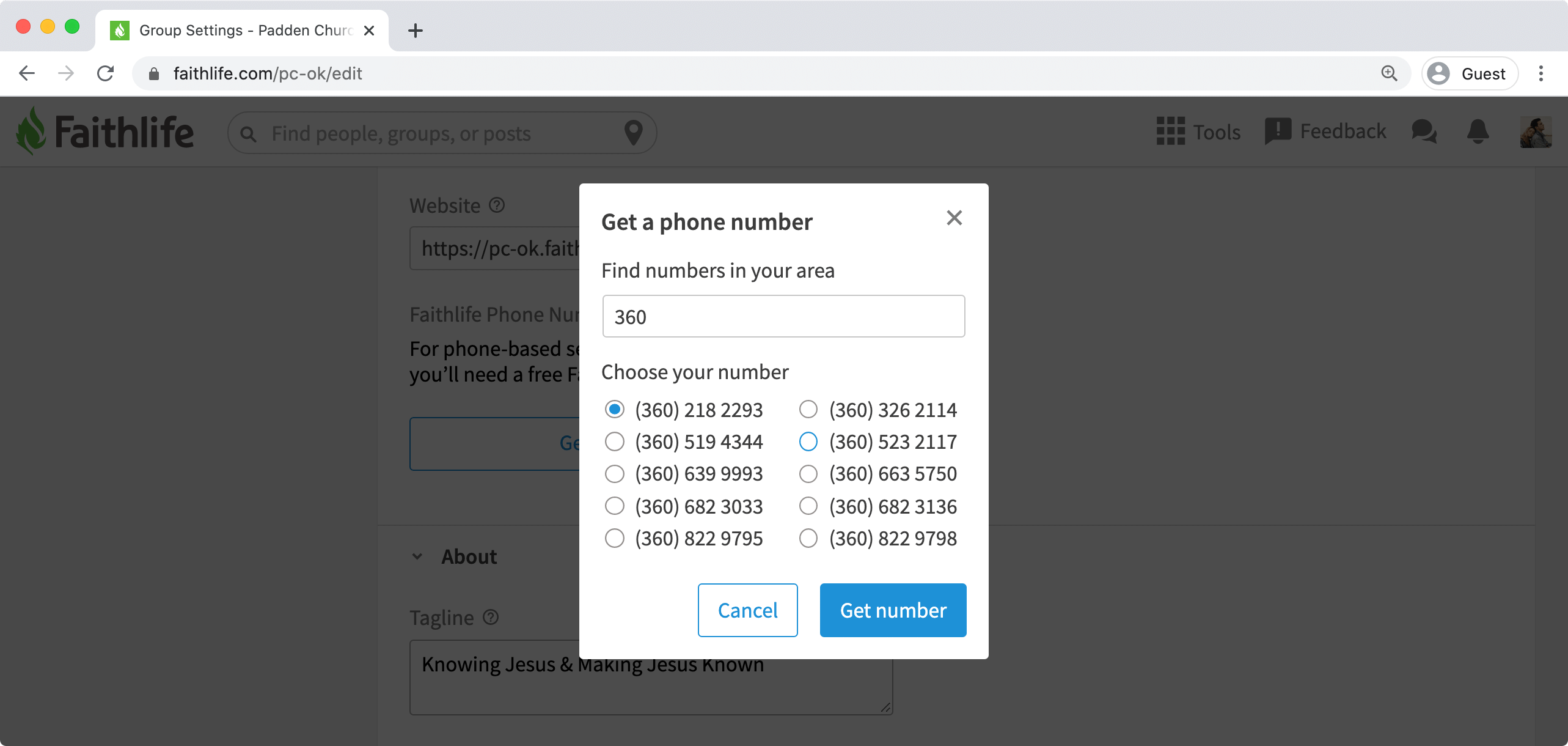Click the Feedback flag icon
1568x746 pixels.
(1278, 131)
